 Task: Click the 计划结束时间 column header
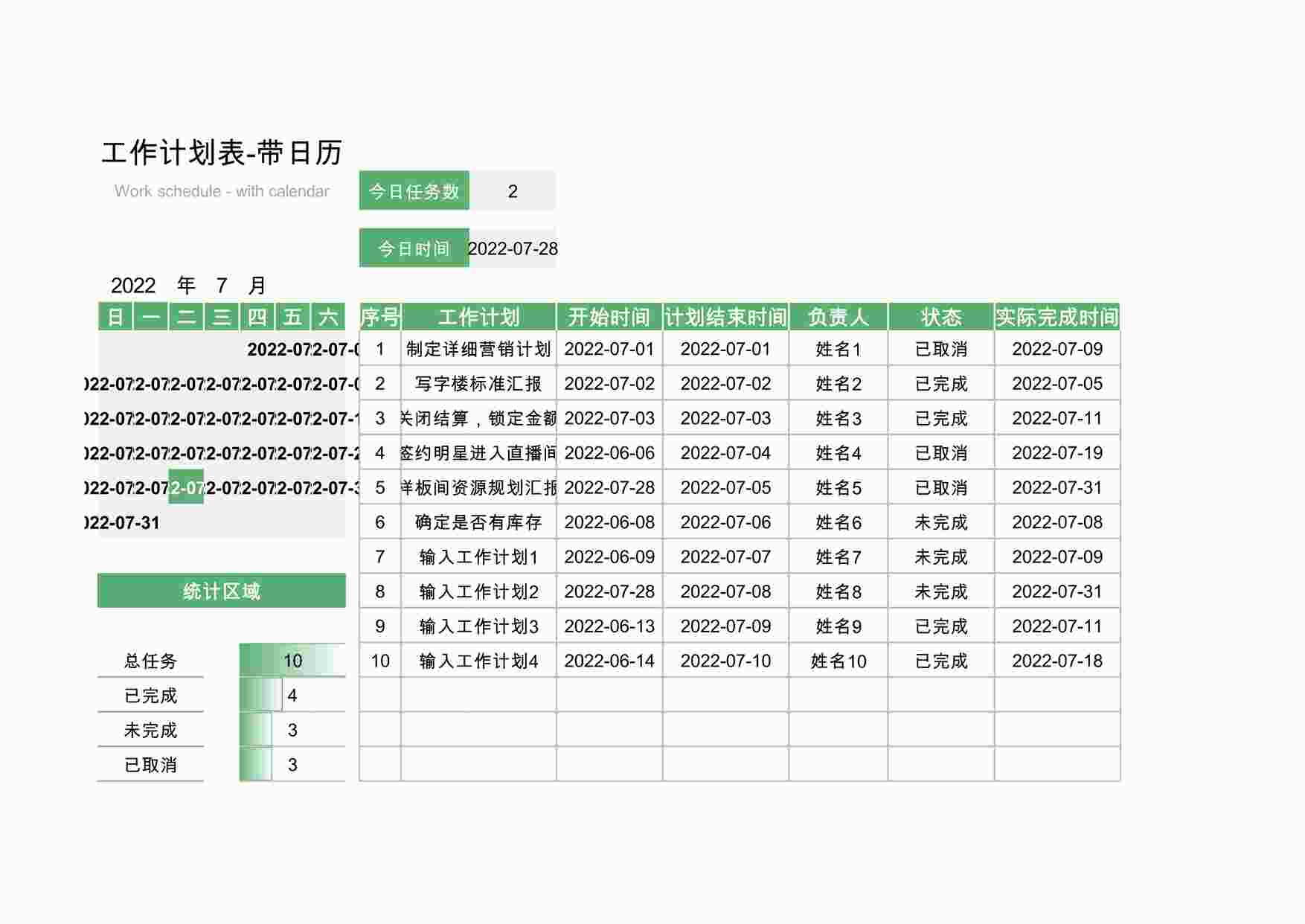(725, 317)
